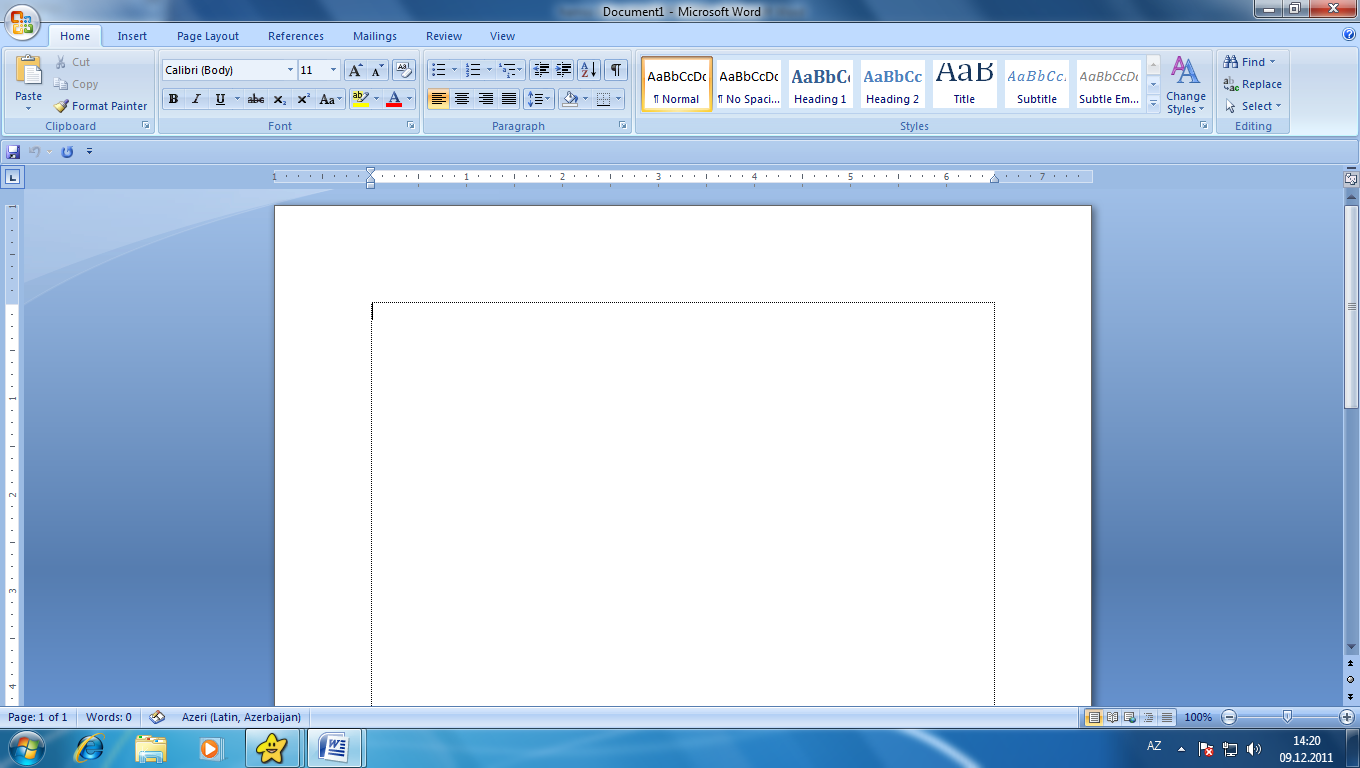Click Grow Font button

(356, 70)
